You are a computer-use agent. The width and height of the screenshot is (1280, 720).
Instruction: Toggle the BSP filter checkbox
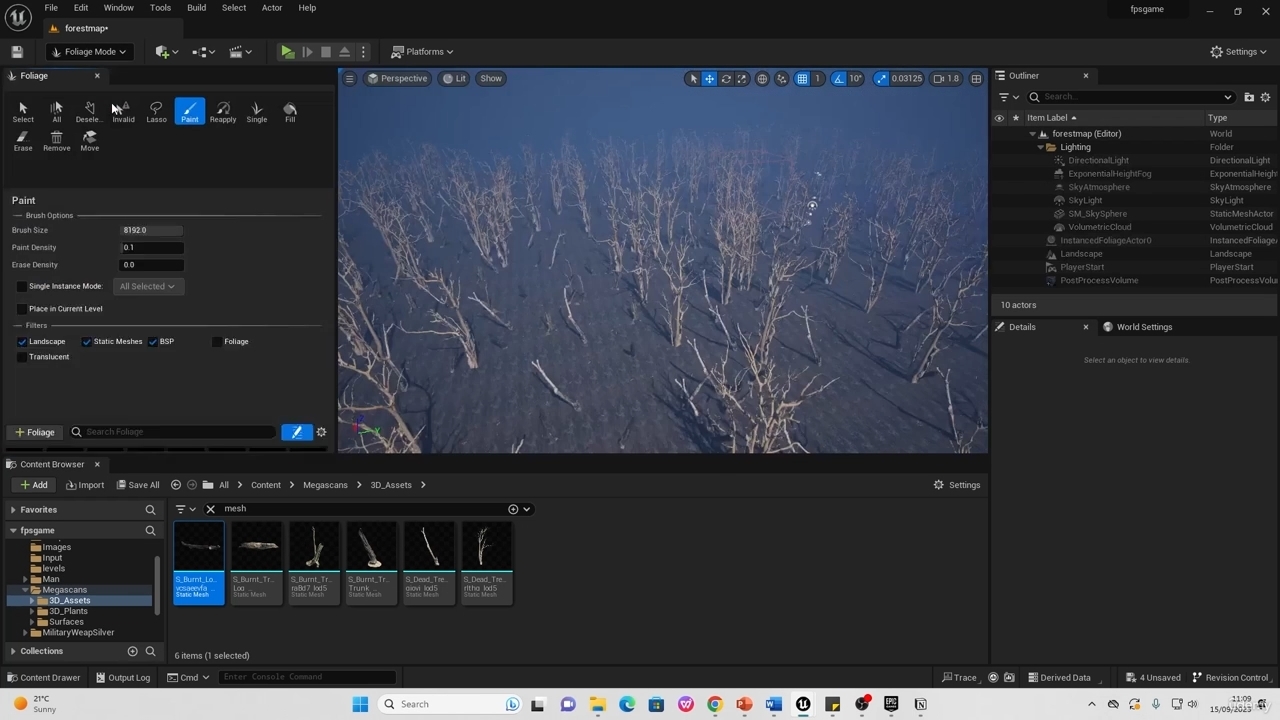(153, 342)
